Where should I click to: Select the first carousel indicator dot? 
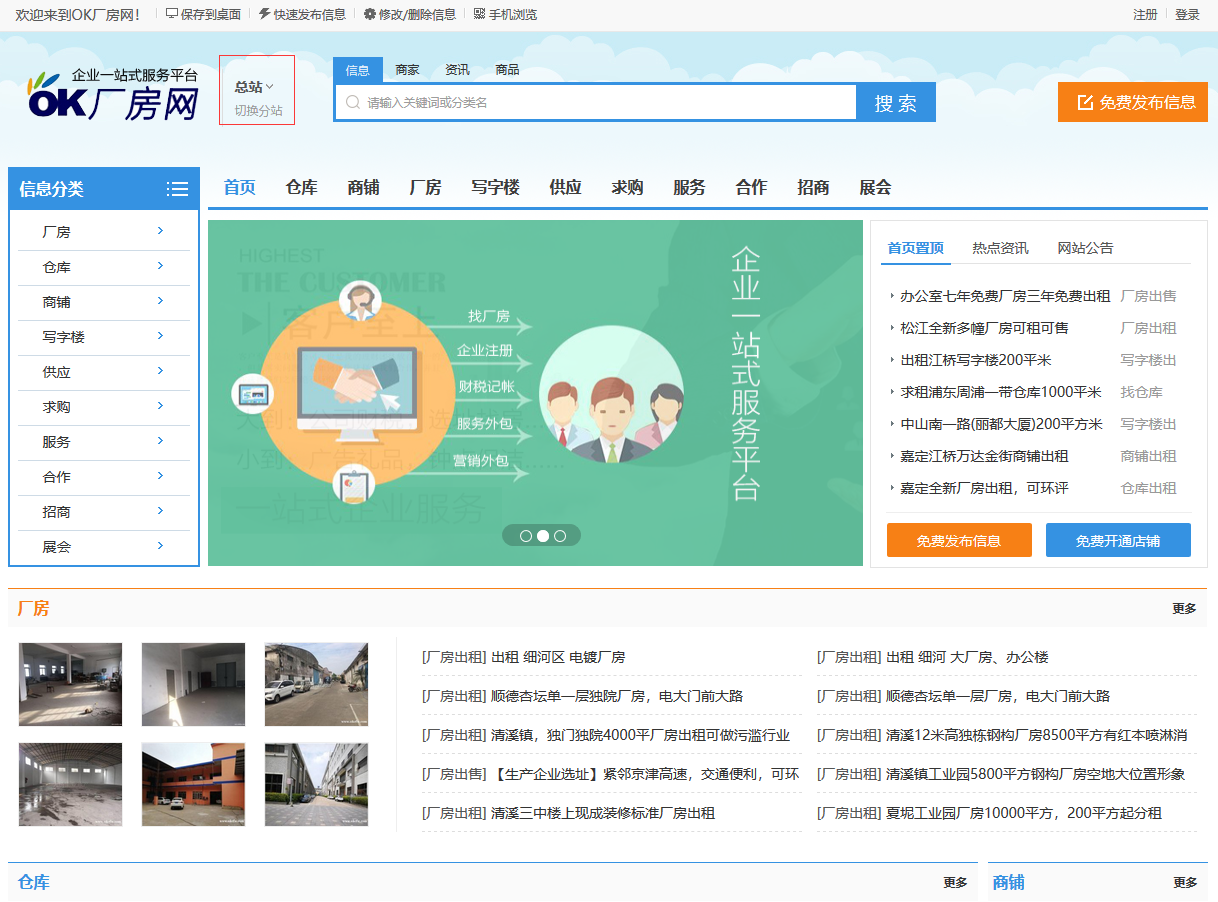(x=526, y=536)
